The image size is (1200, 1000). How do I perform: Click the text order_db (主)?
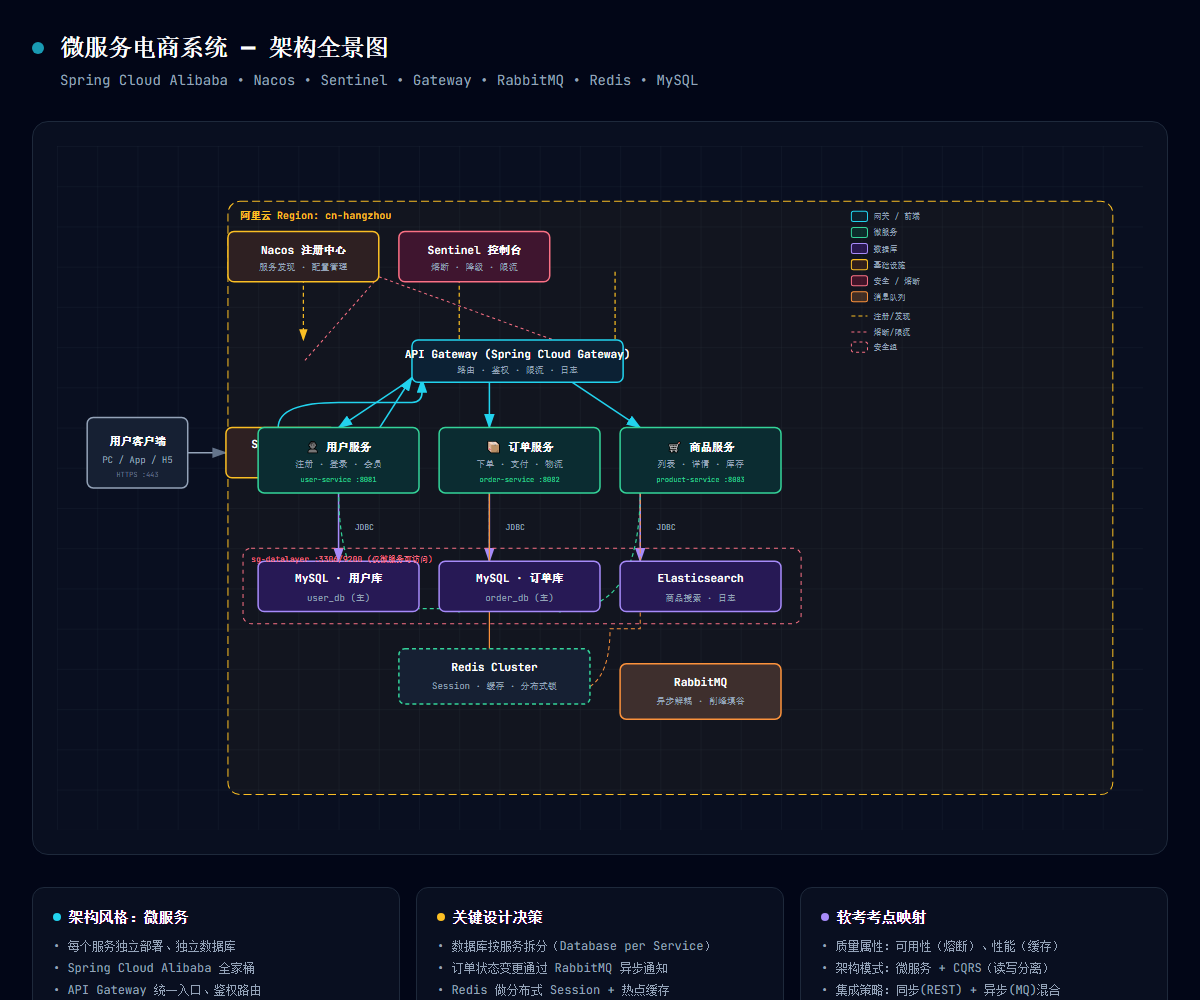[519, 598]
